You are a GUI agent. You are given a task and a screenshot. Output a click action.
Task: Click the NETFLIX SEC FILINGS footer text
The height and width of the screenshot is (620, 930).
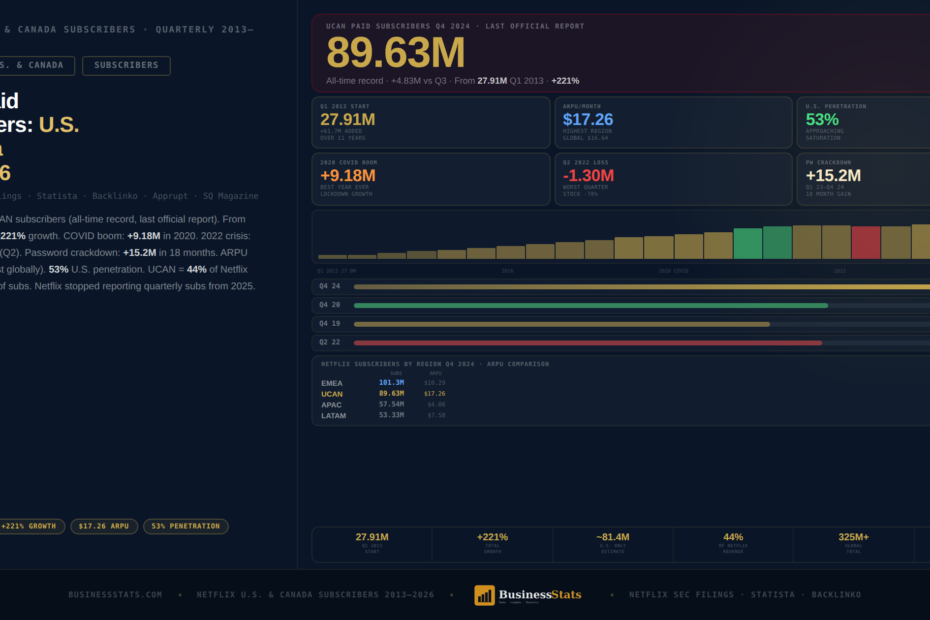coord(681,594)
